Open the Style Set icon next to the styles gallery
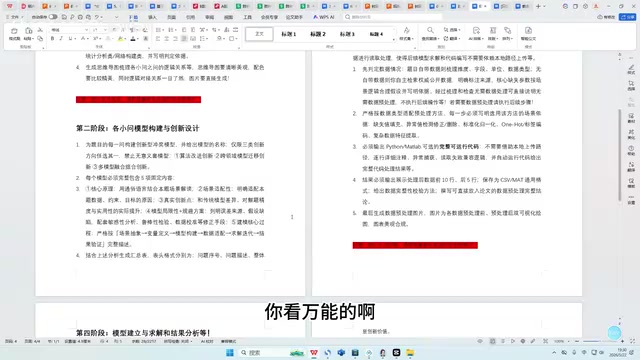Screen dimensions: 640x360 (406, 31)
